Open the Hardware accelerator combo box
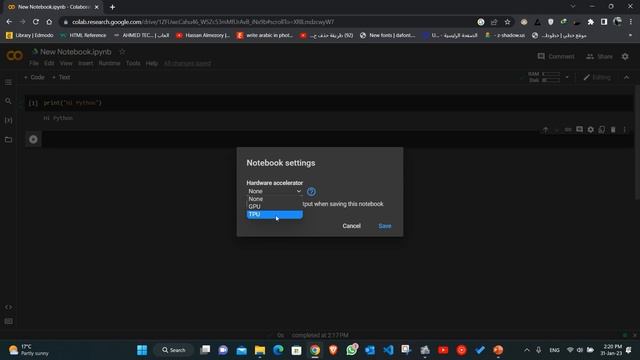The height and width of the screenshot is (360, 640). (x=274, y=191)
